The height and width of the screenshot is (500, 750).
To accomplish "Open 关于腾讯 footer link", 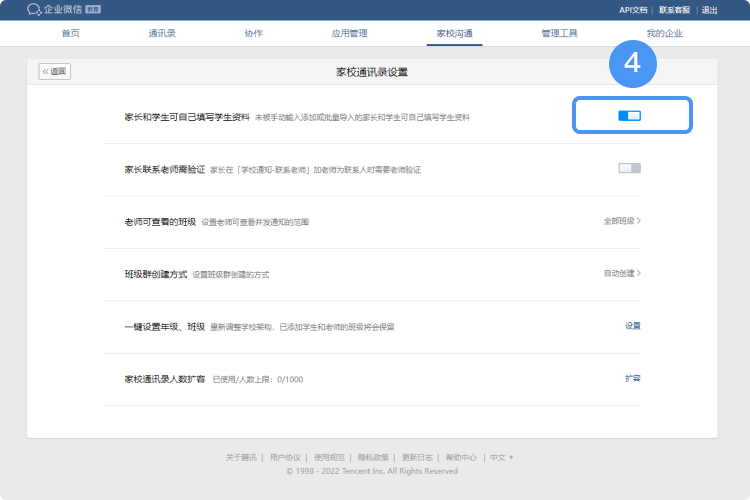I will pos(241,457).
